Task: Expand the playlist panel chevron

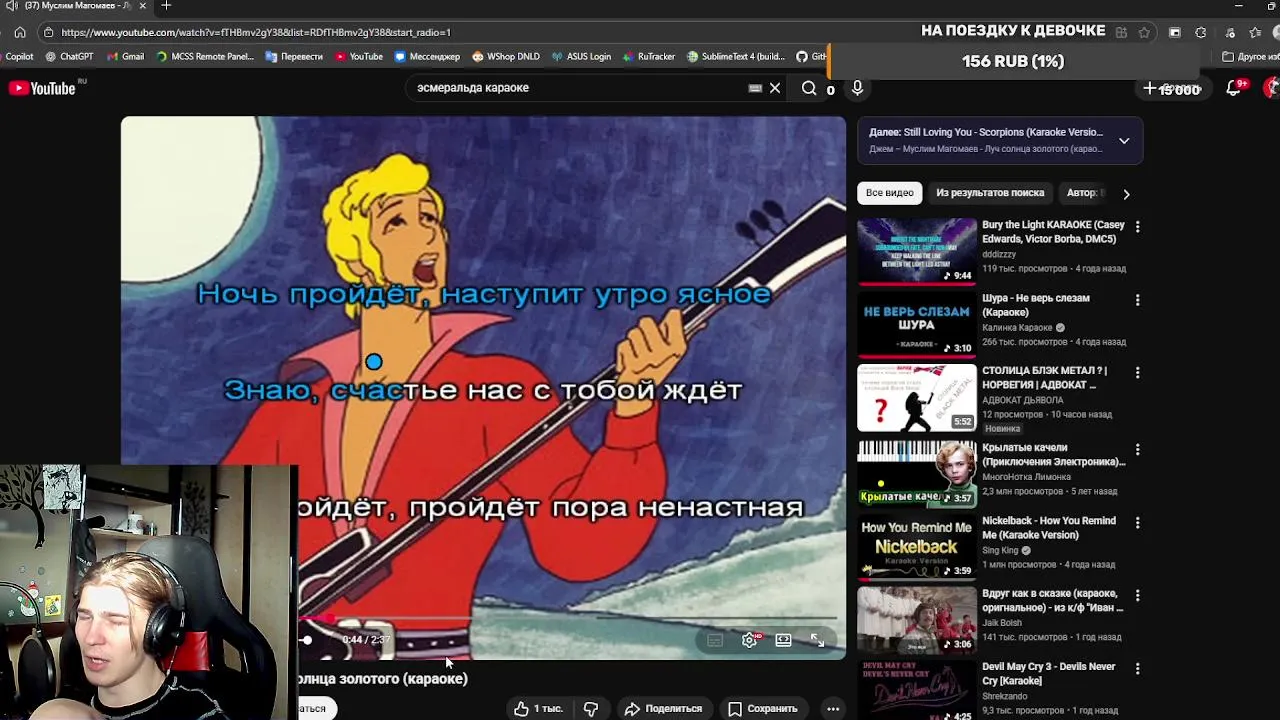Action: 1124,141
